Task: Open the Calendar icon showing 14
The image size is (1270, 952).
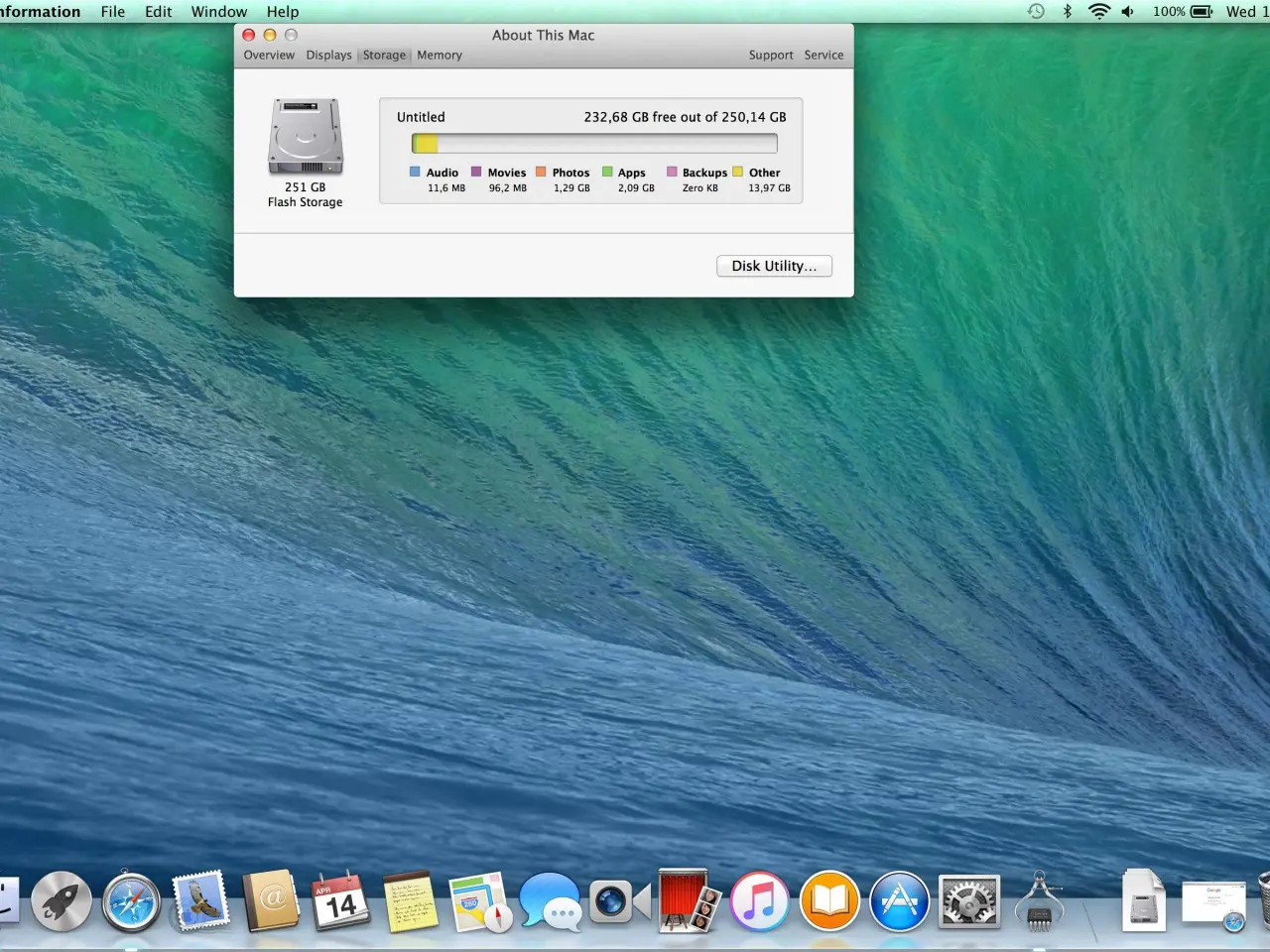Action: pyautogui.click(x=339, y=901)
